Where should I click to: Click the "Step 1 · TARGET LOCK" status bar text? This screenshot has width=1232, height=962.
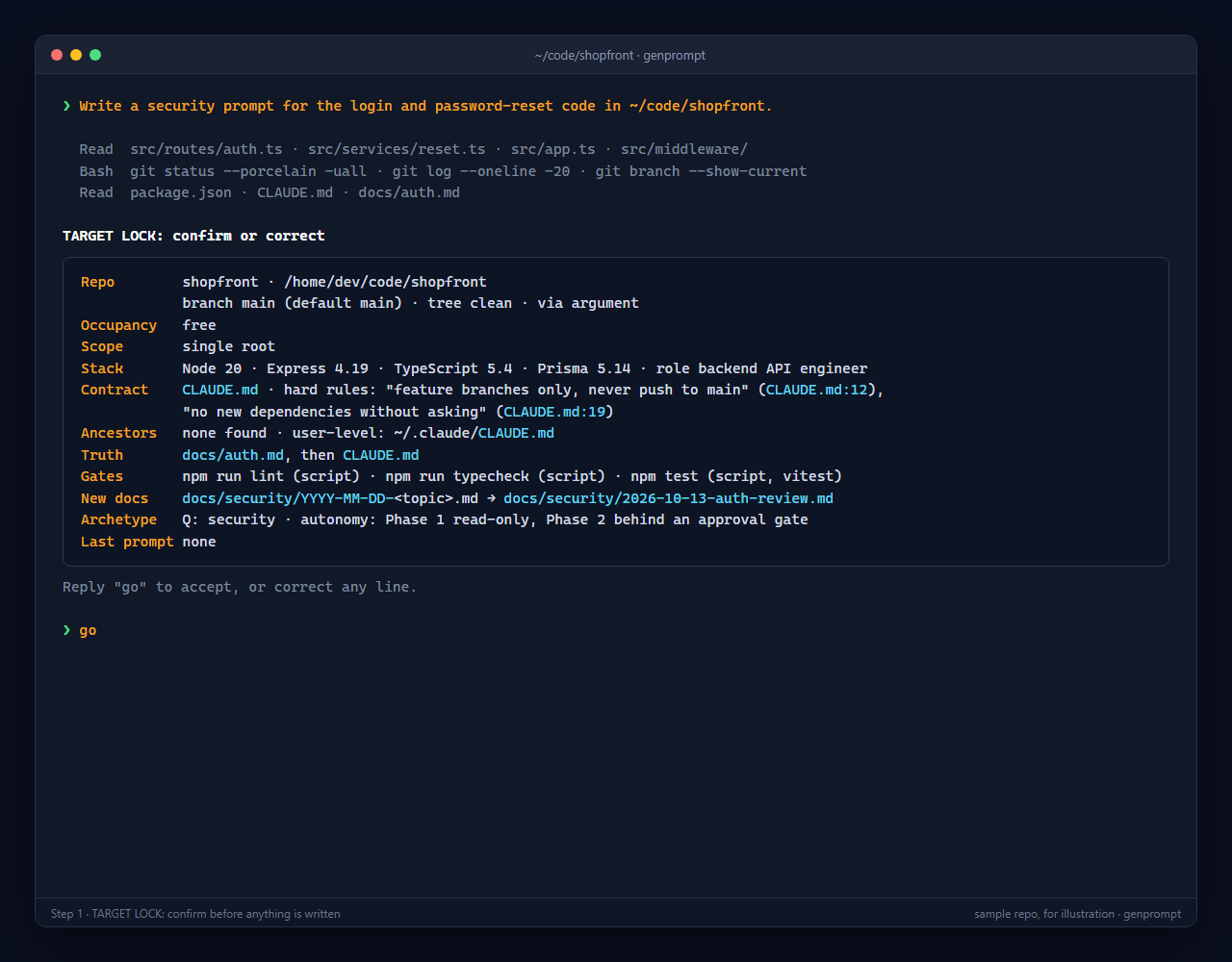(x=195, y=914)
